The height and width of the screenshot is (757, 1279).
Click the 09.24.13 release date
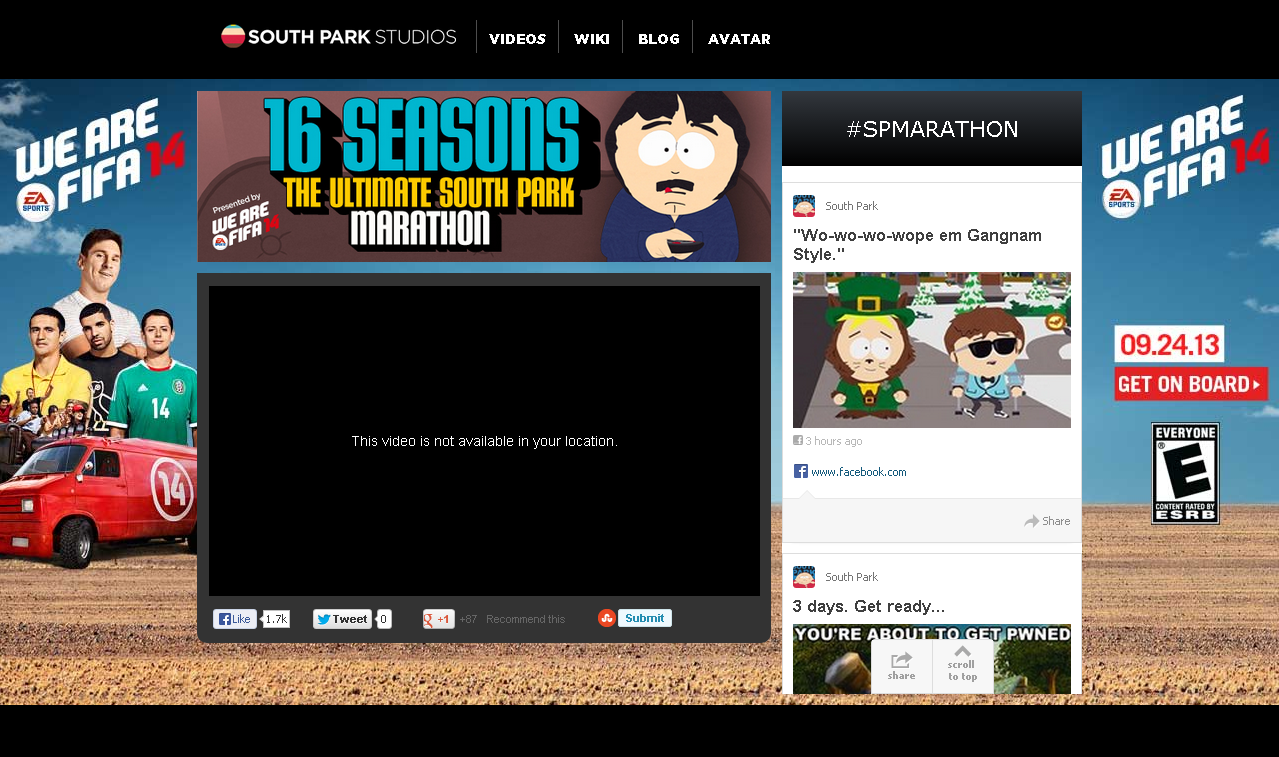1169,344
